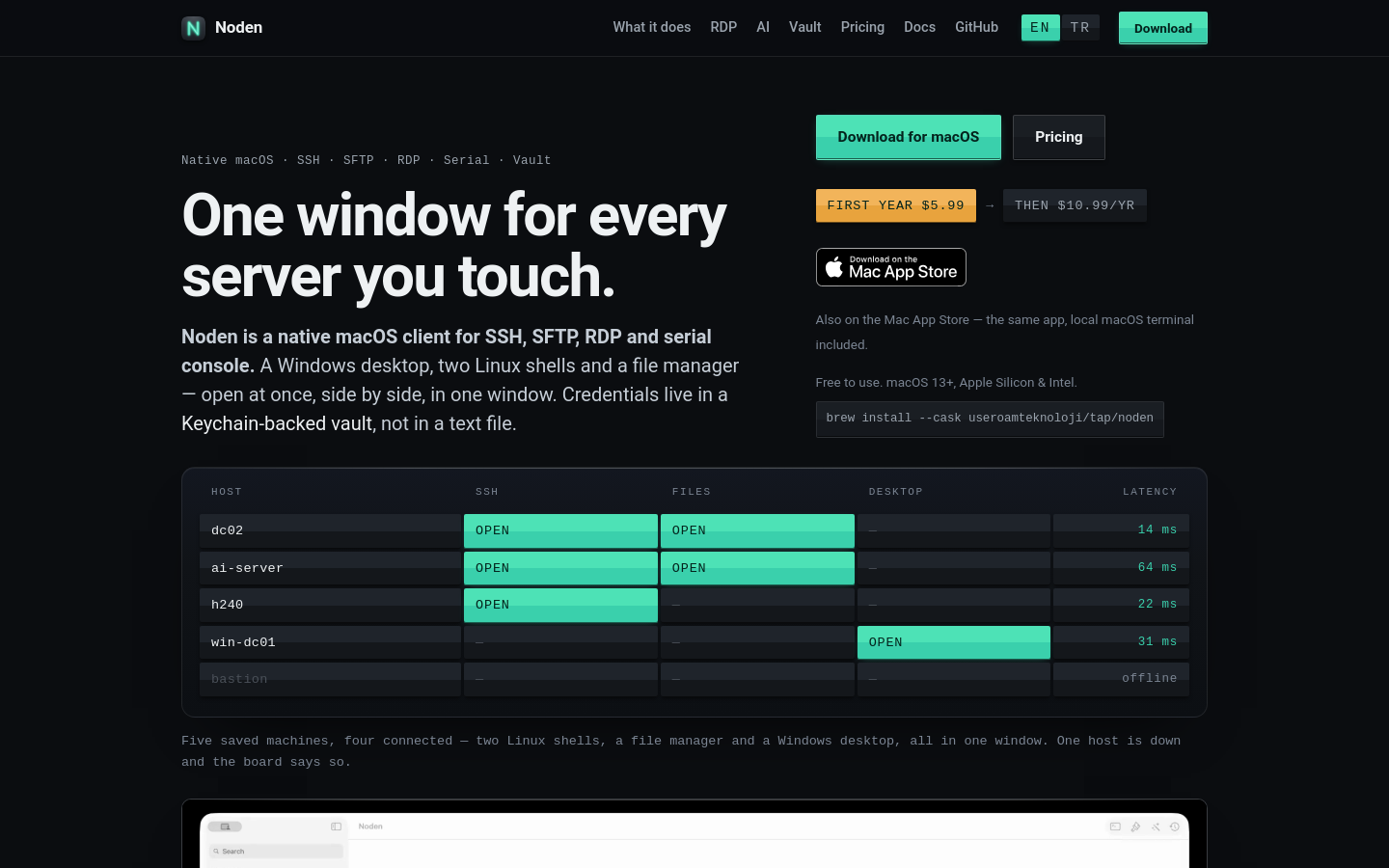Click the bastion host cell
1389x868 pixels.
(330, 679)
